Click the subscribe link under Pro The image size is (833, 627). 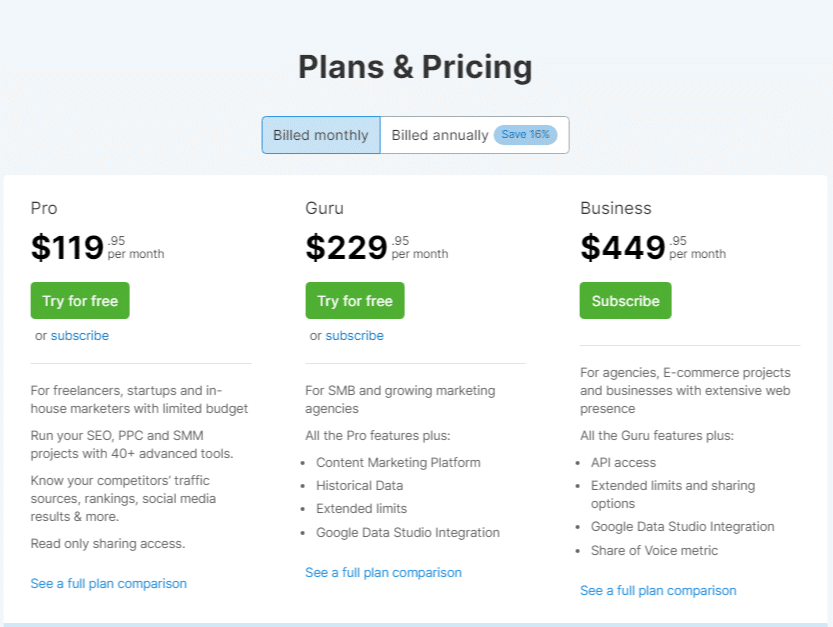pyautogui.click(x=80, y=336)
